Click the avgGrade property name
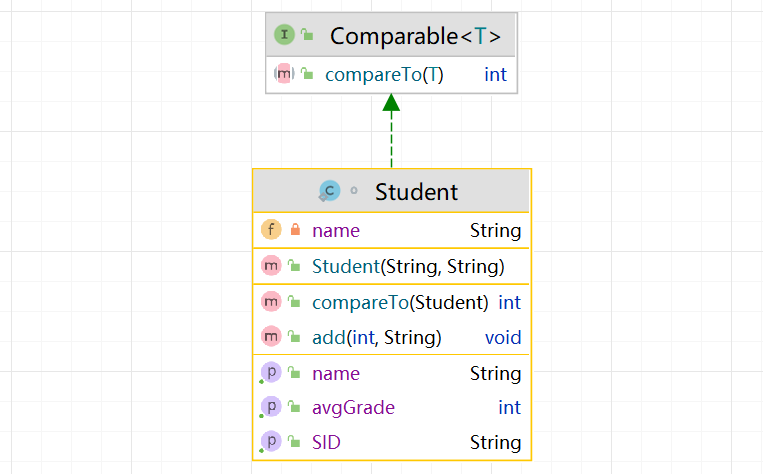Viewport: 763px width, 474px height. (x=353, y=407)
